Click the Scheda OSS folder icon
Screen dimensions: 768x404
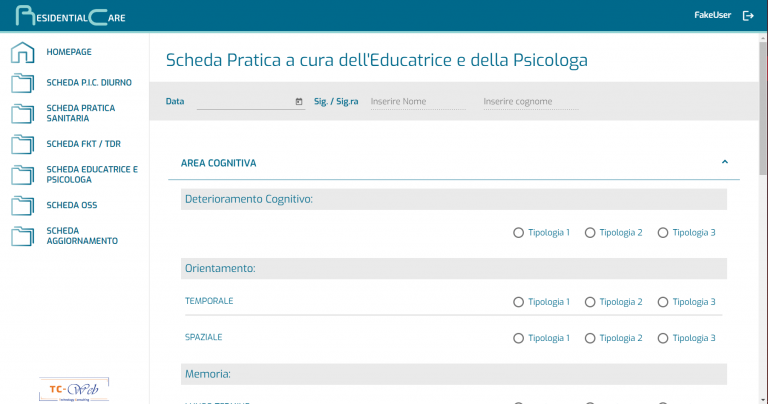coord(22,206)
